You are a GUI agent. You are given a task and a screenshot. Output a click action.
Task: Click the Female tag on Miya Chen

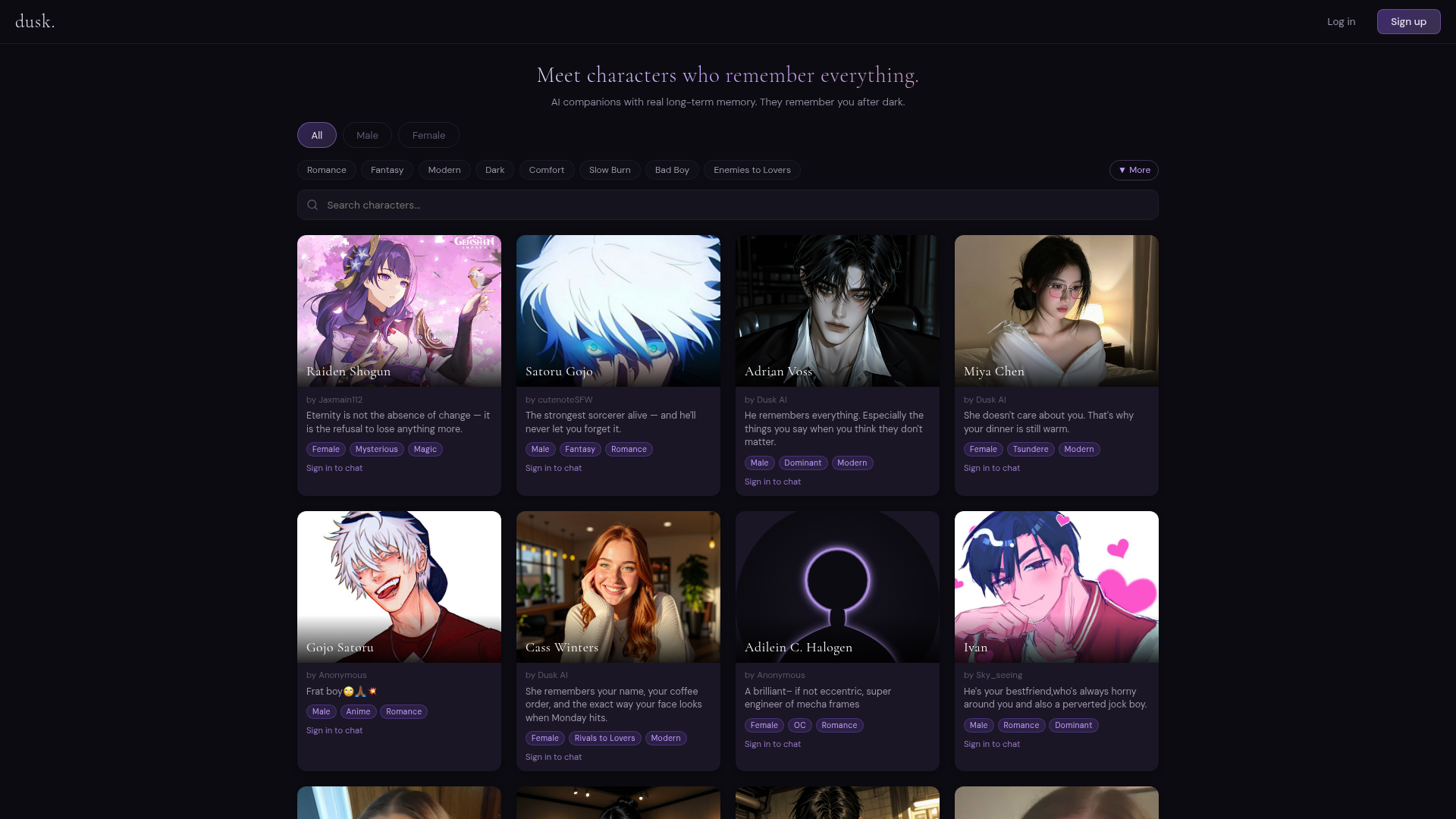coord(984,449)
